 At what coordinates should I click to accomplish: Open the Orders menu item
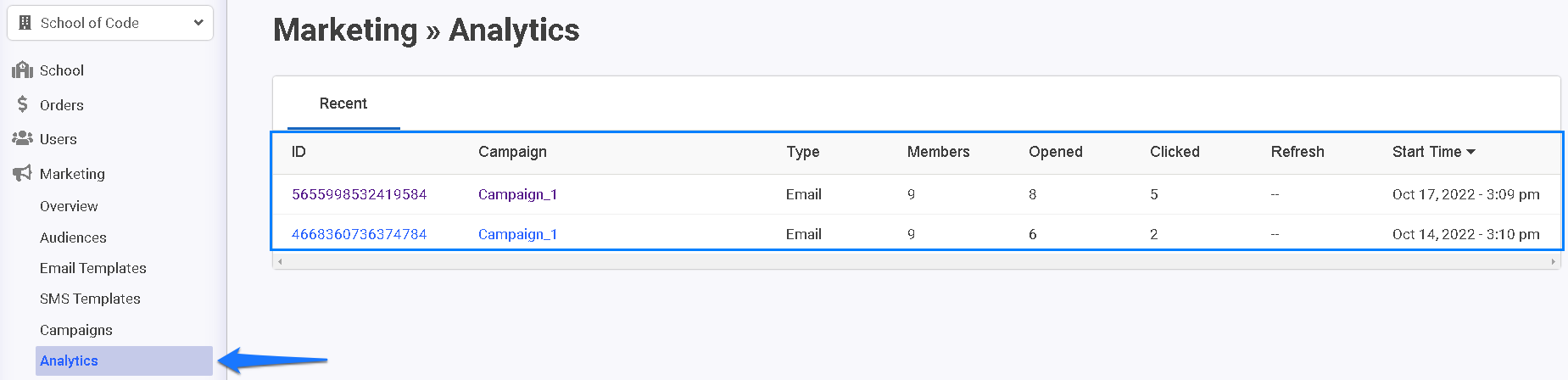62,105
